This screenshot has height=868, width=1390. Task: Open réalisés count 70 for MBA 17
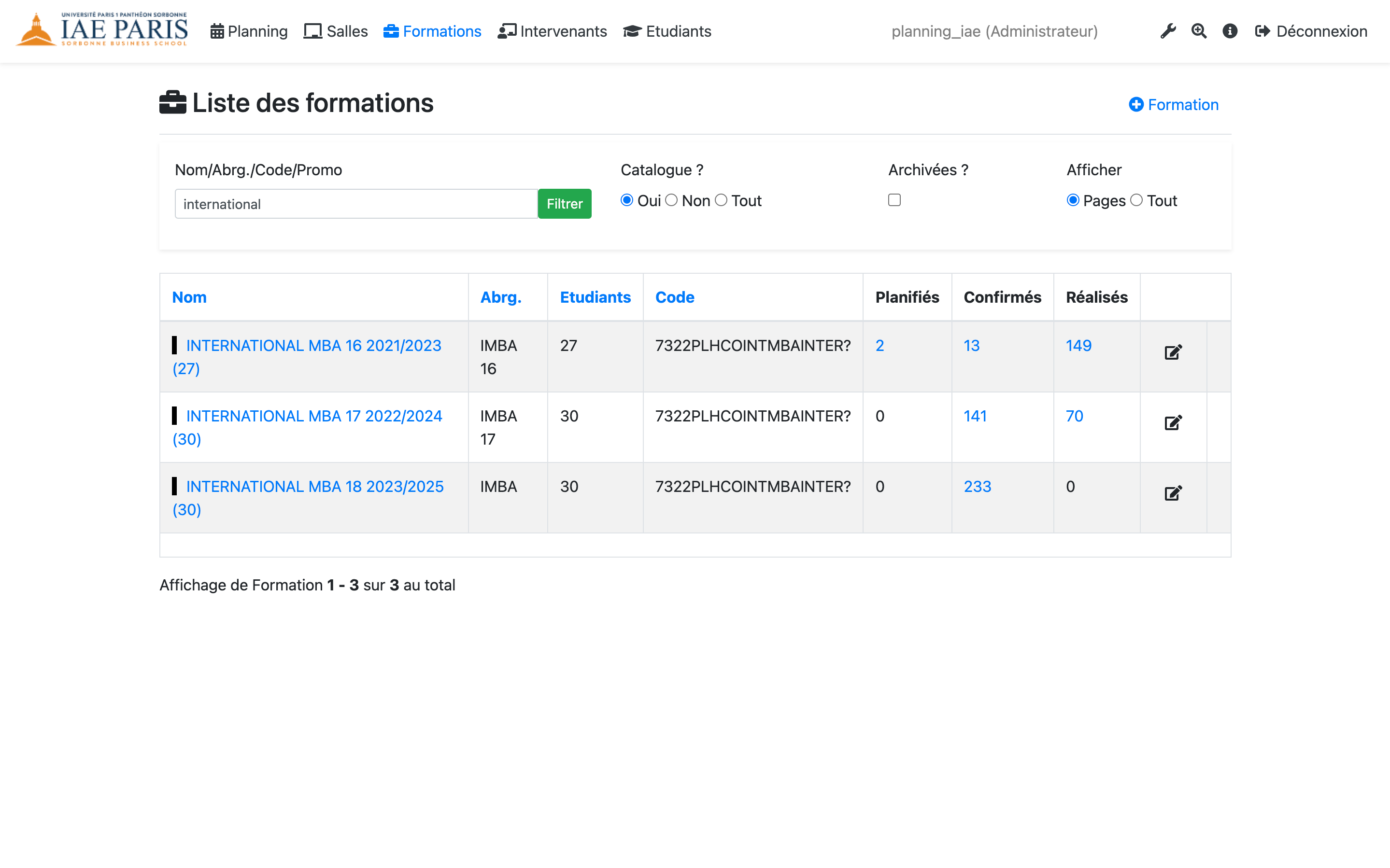[x=1074, y=416]
